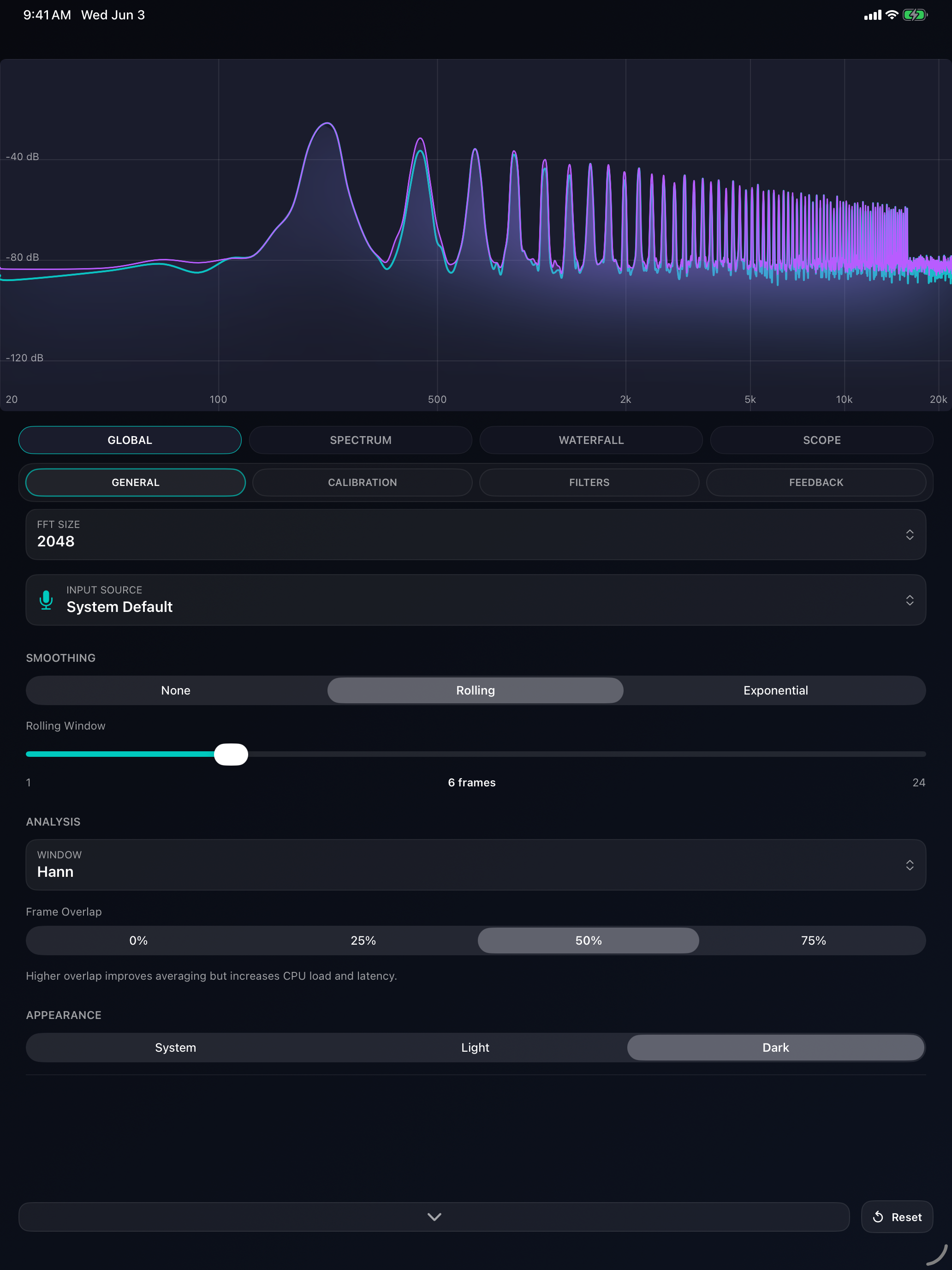Tap the battery charging icon
952x1270 pixels.
(915, 15)
